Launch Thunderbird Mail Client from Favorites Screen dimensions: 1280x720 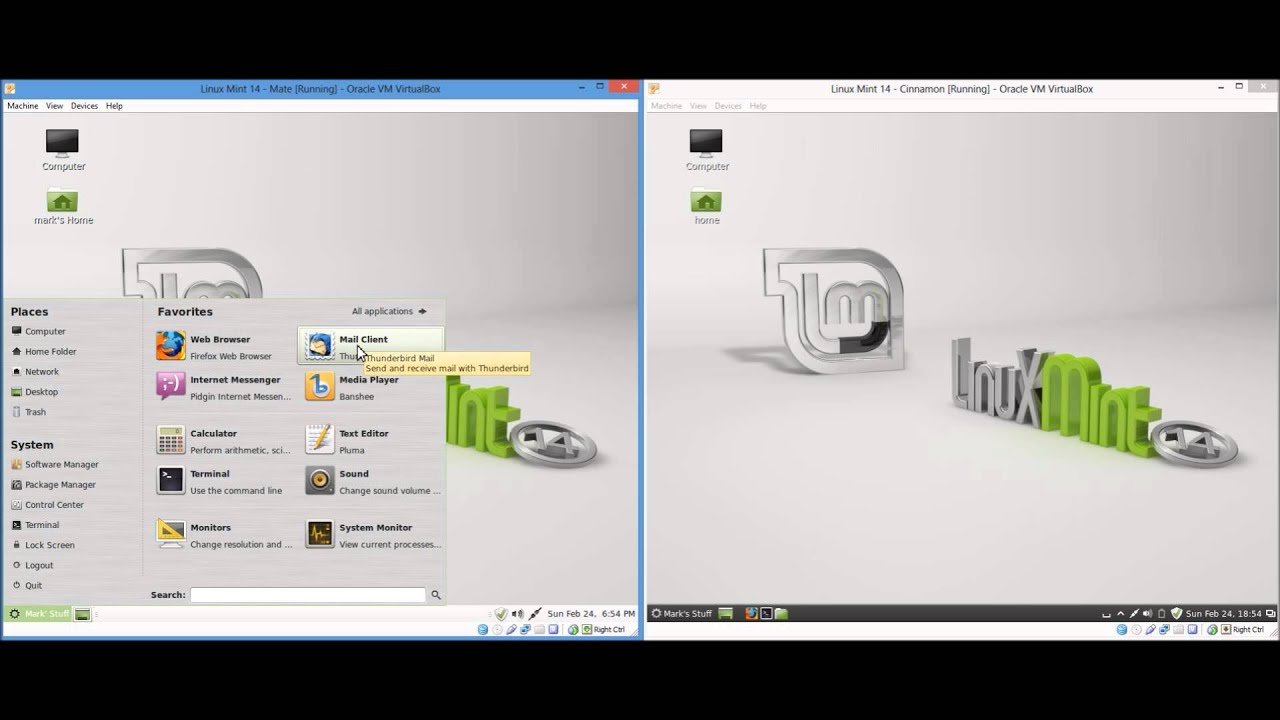point(362,340)
